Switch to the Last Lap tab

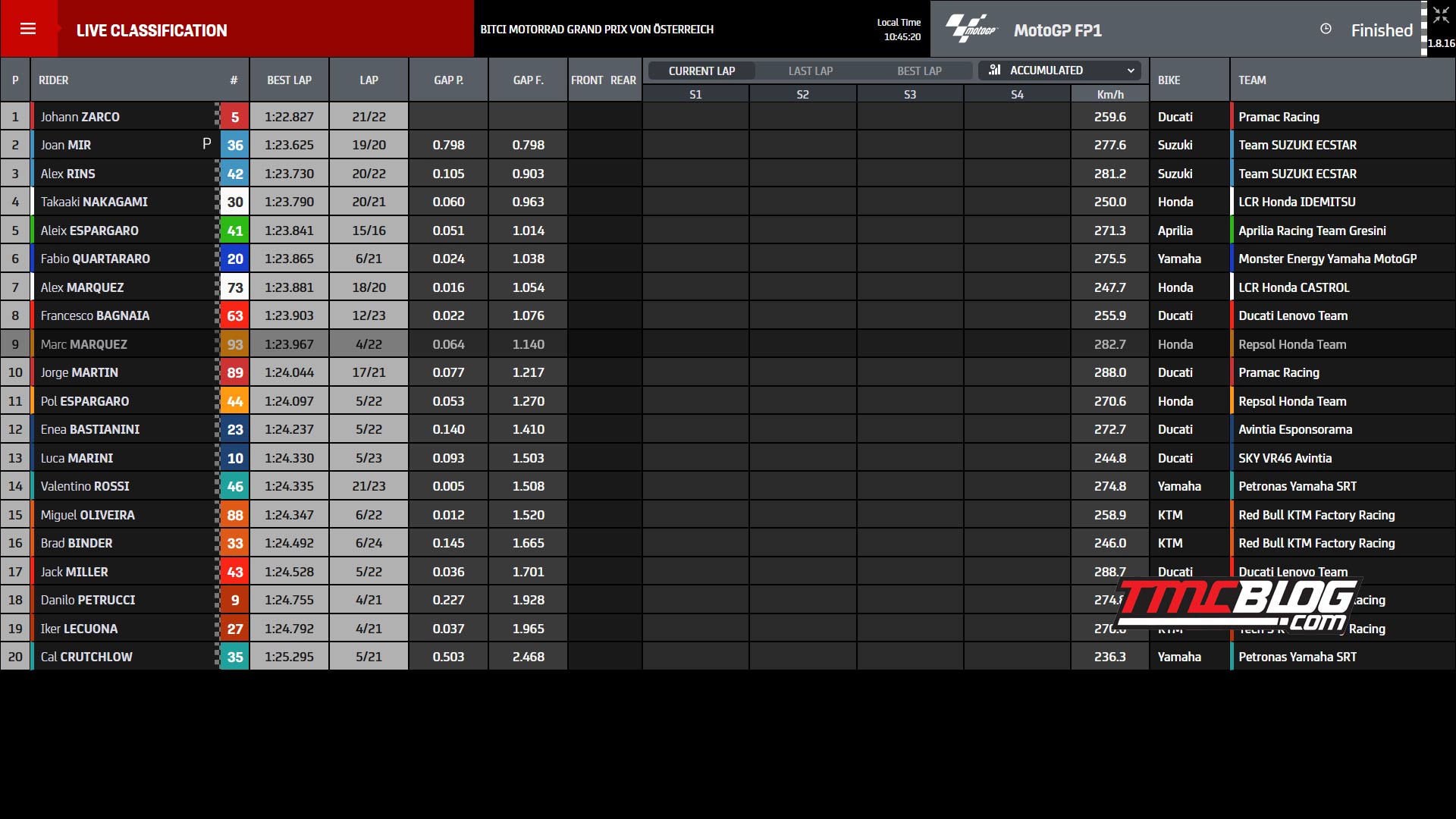click(811, 71)
